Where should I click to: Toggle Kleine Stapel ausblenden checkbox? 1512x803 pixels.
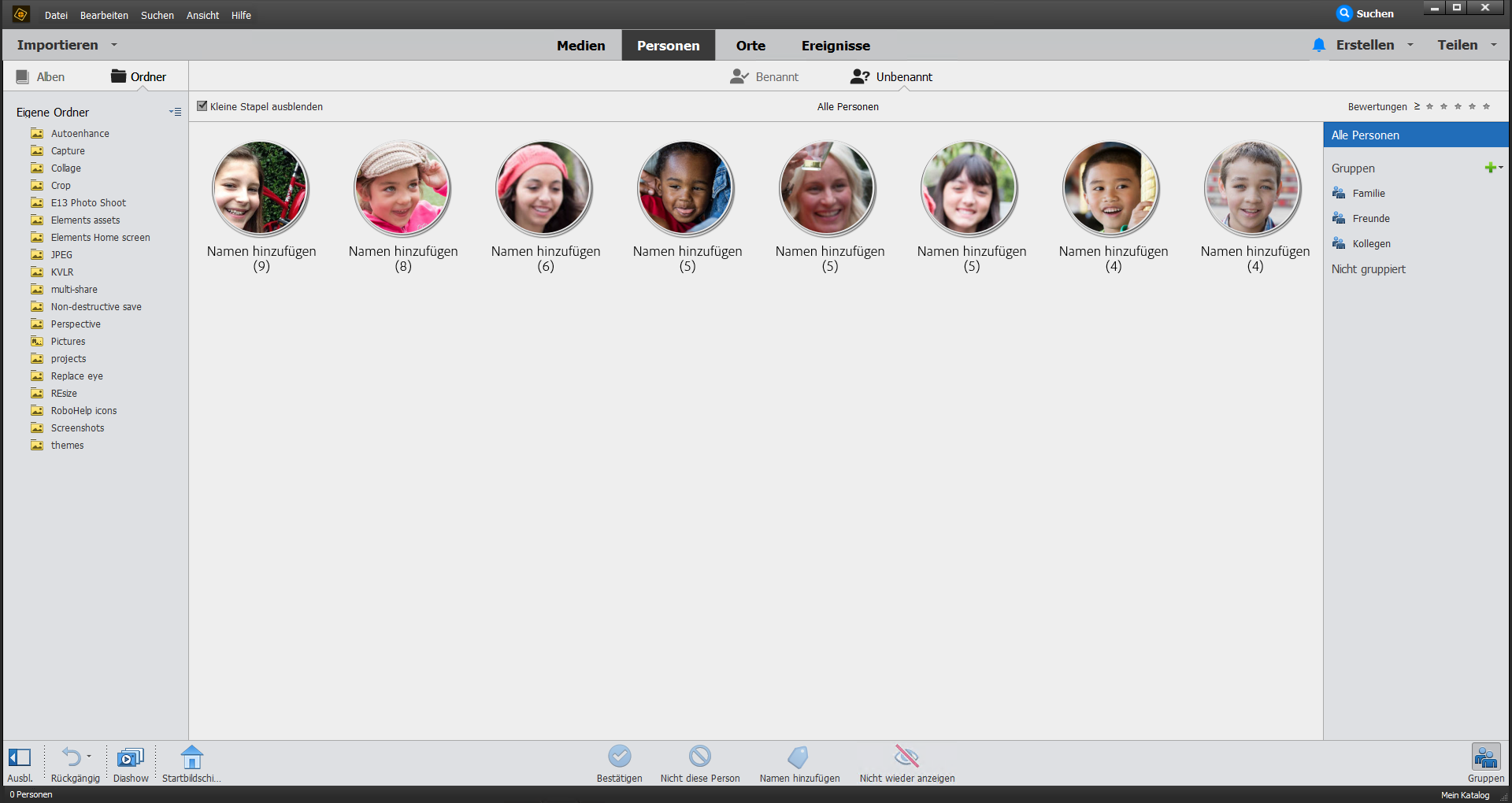[x=202, y=106]
